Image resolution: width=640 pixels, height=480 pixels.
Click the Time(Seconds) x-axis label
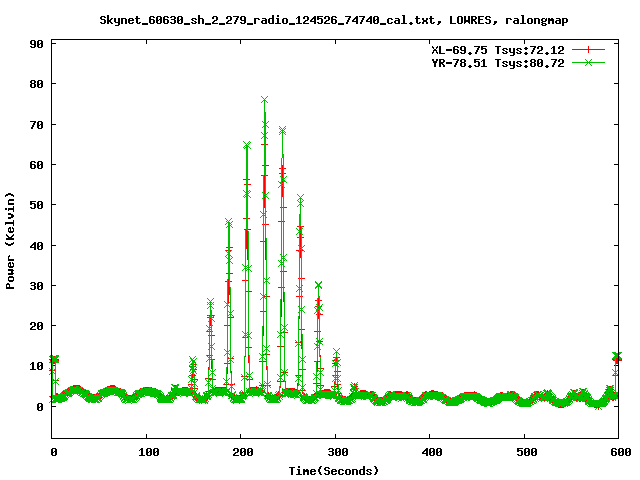click(x=335, y=470)
